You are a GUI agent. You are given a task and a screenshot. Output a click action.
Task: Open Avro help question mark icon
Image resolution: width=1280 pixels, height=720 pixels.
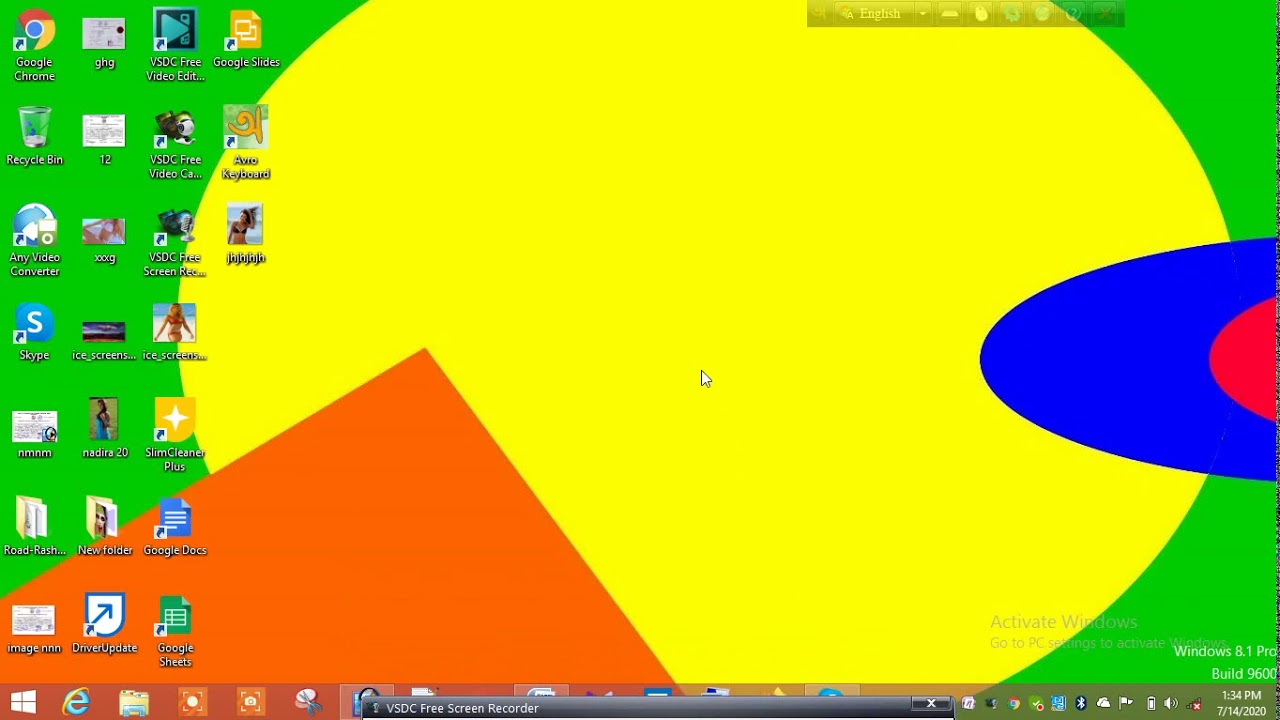1074,13
